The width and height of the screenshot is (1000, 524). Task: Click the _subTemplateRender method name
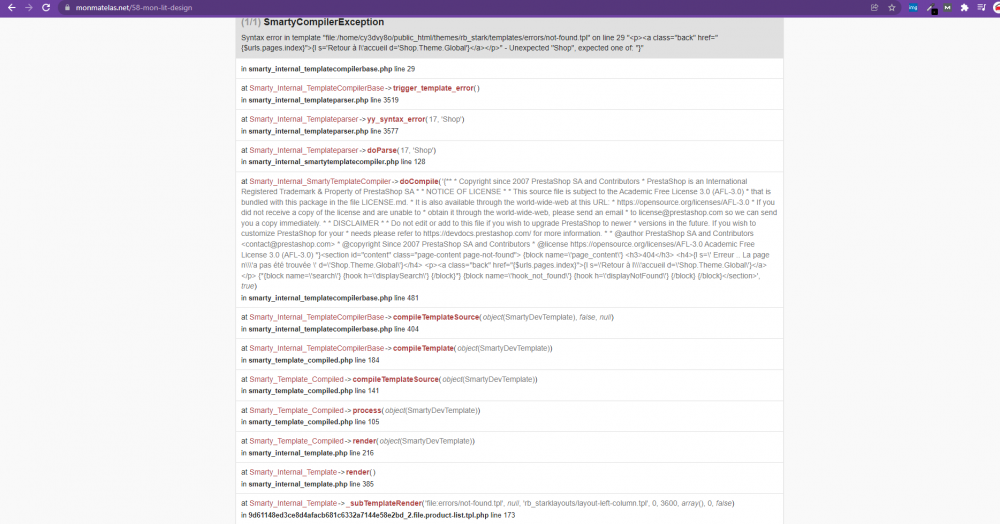(384, 504)
